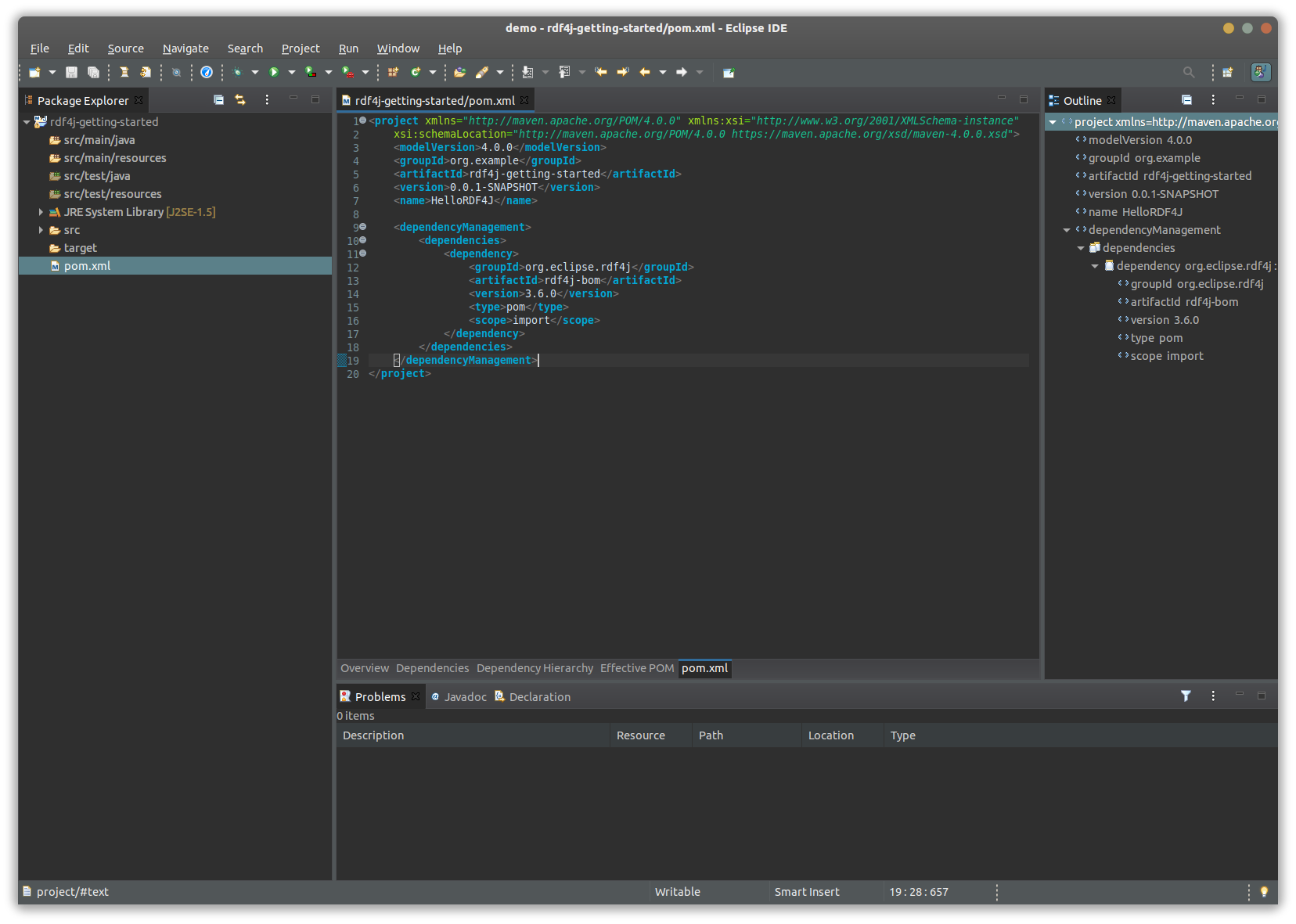
Task: Fold the dependency element at line 11
Action: pyautogui.click(x=362, y=253)
